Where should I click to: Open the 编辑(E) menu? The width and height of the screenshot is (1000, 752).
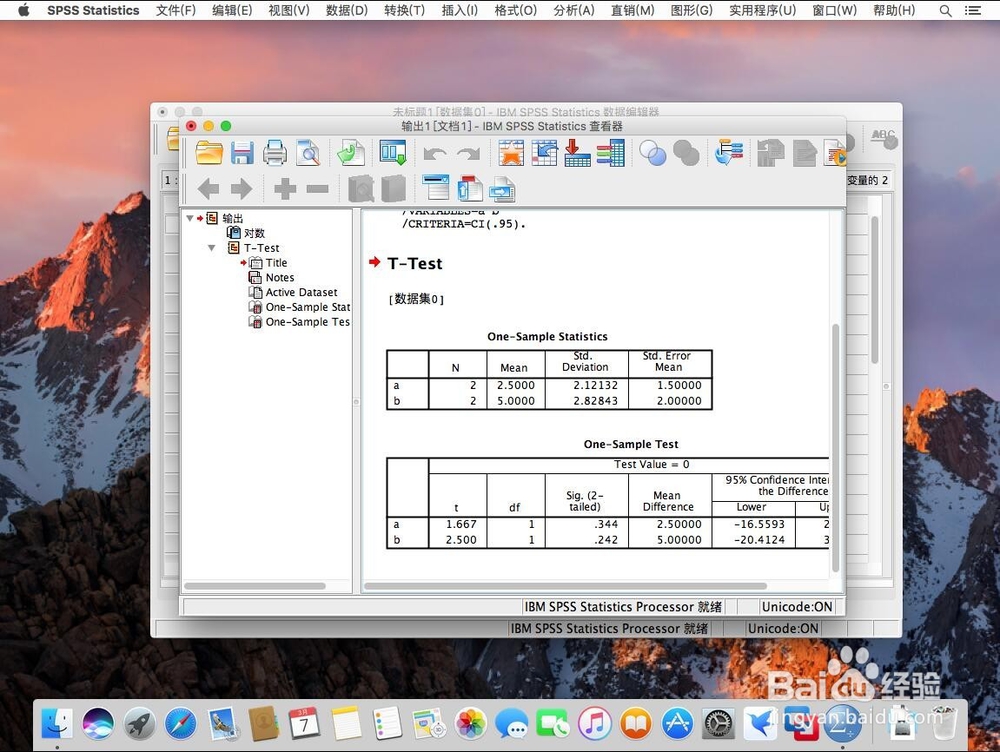click(232, 10)
